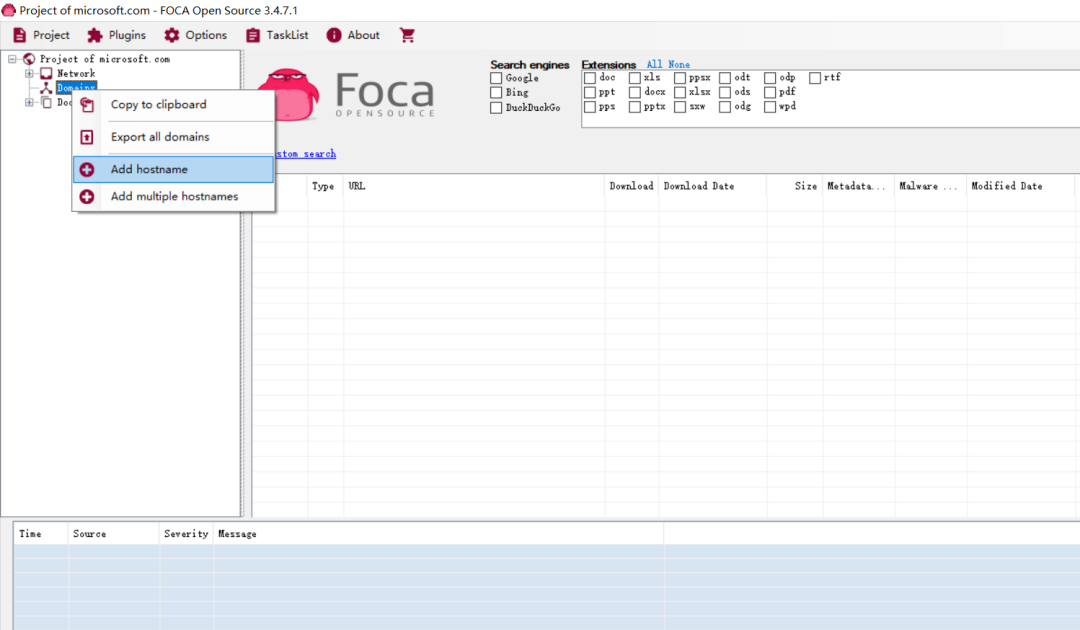The height and width of the screenshot is (630, 1080).
Task: Sort log by Message column header
Action: (438, 534)
